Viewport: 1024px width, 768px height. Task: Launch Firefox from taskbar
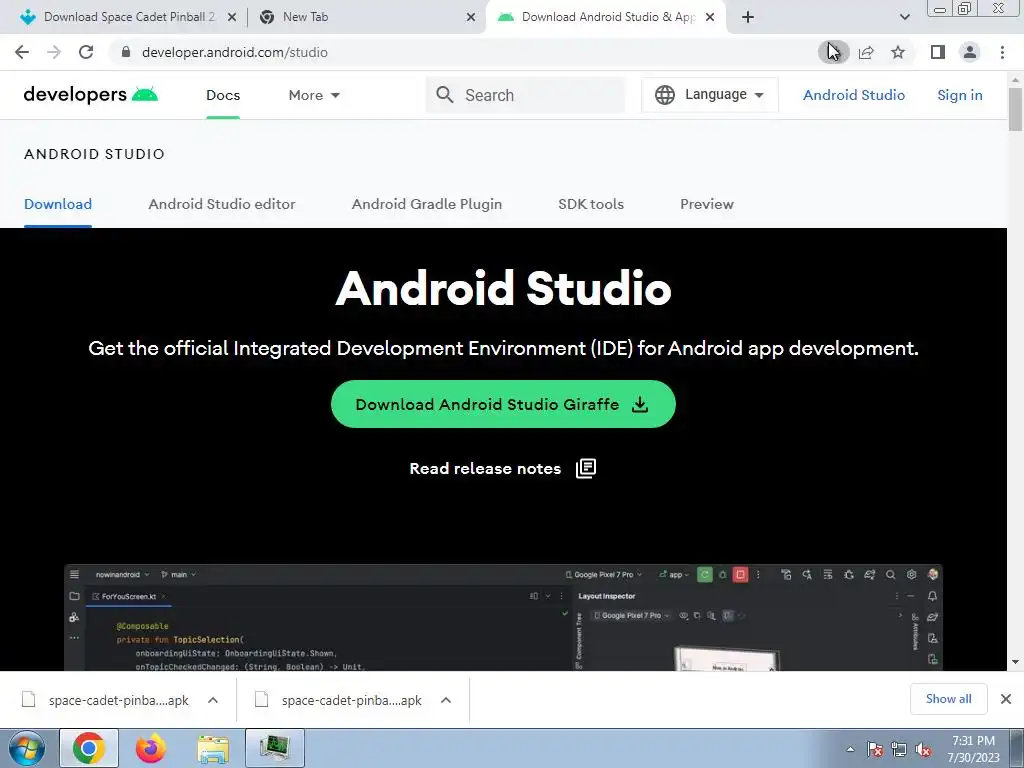coord(150,748)
